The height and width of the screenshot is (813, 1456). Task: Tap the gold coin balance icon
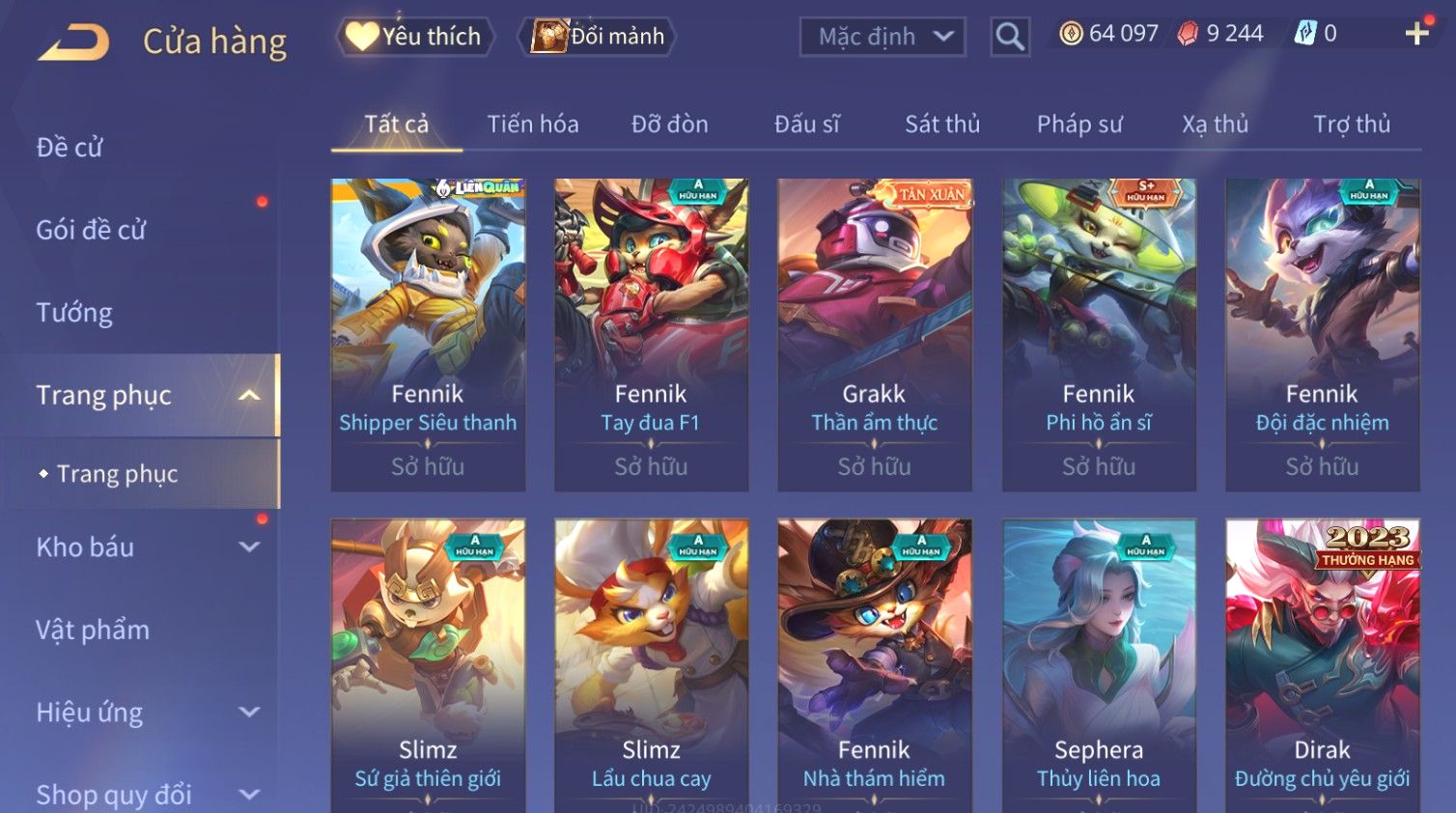click(1071, 34)
